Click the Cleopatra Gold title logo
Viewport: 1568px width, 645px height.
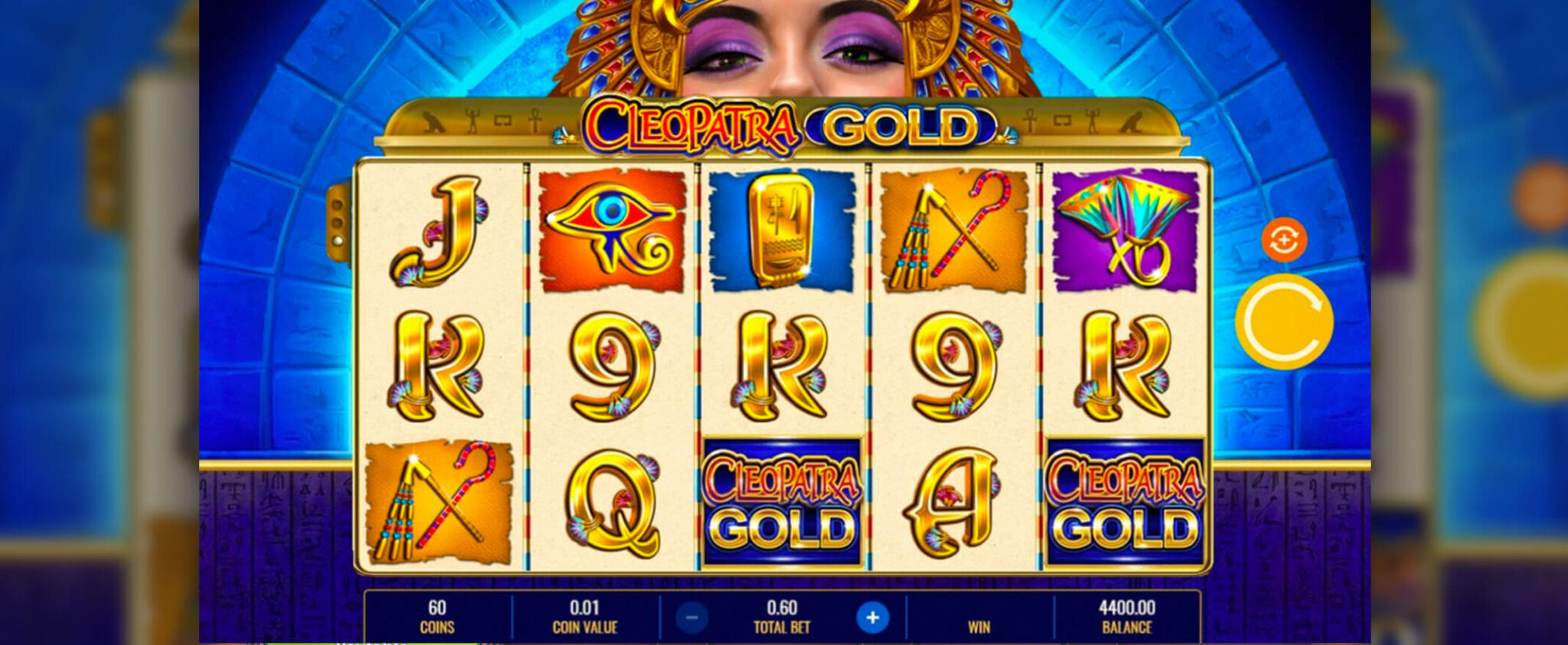790,127
